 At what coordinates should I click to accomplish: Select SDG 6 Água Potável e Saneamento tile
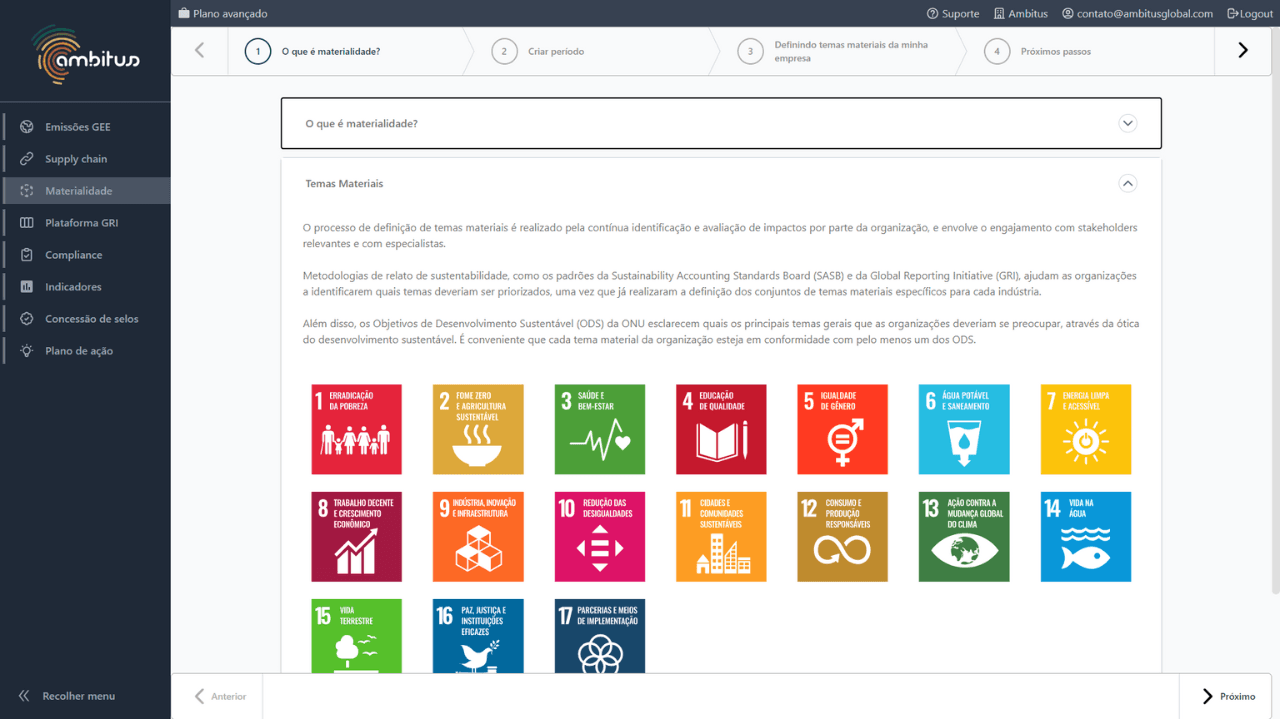pos(964,429)
